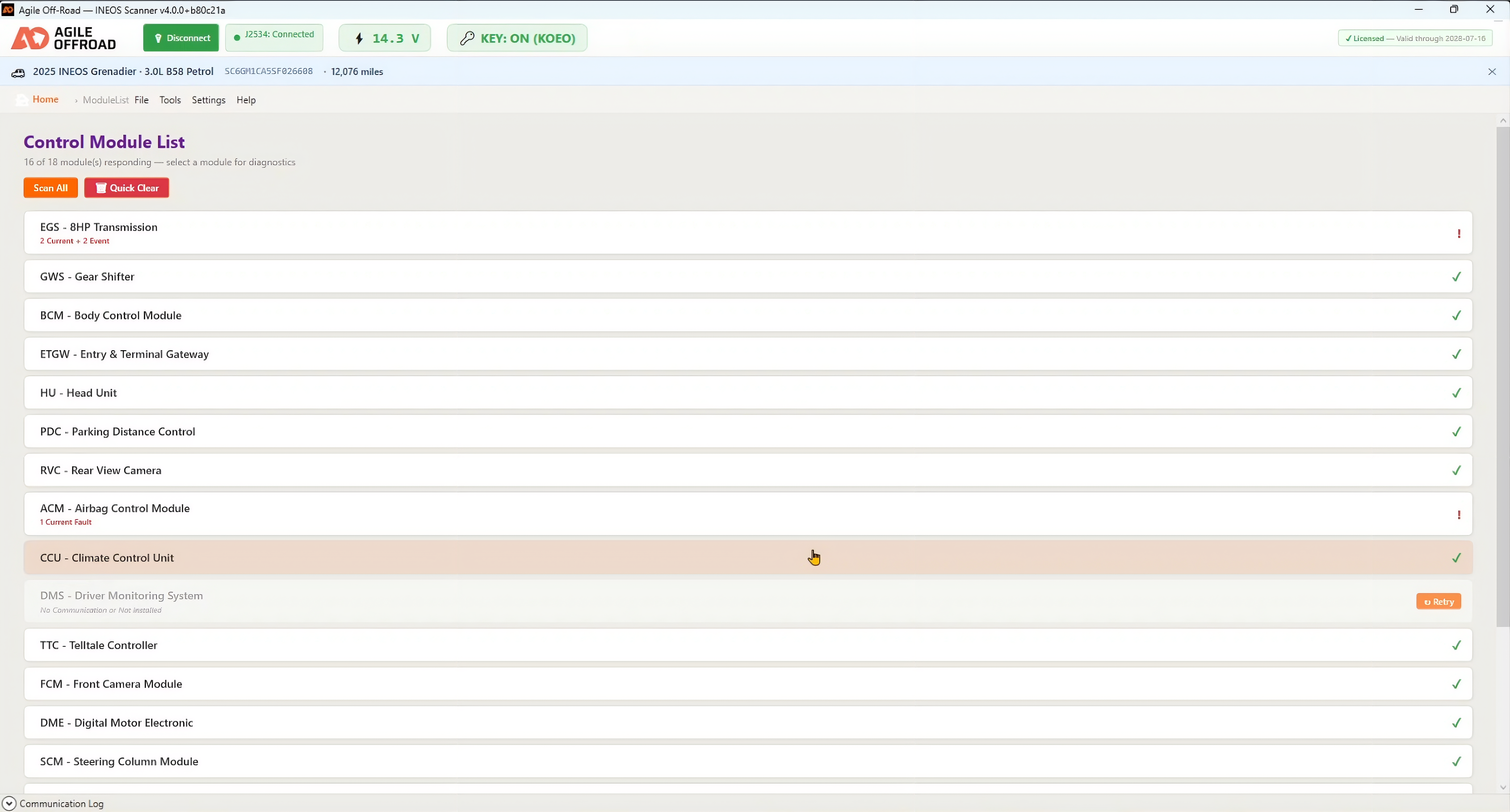The width and height of the screenshot is (1510, 812).
Task: Click the VIN SC6GM1CA5SF026608
Action: click(x=268, y=71)
